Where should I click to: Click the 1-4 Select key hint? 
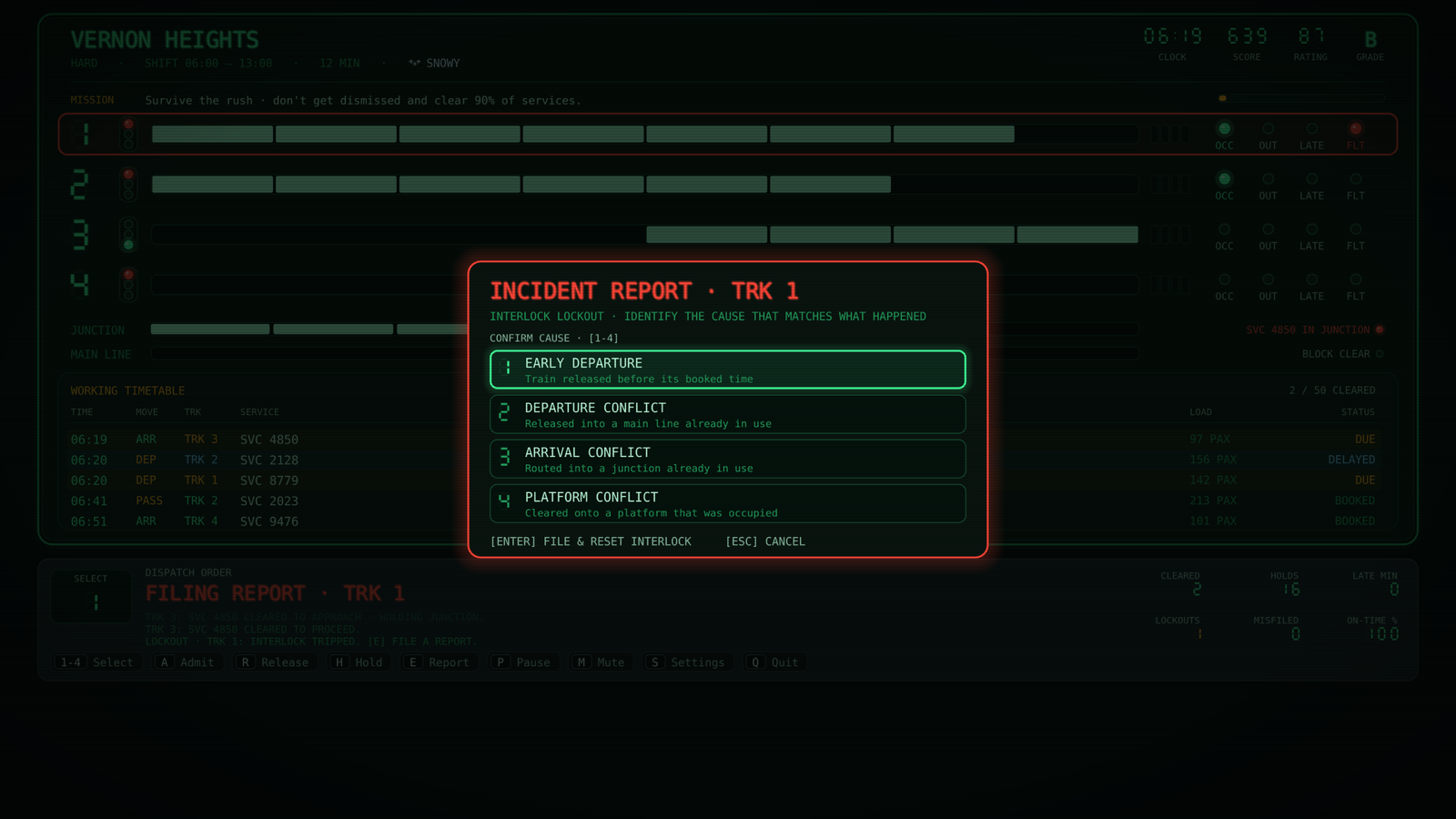[x=96, y=662]
